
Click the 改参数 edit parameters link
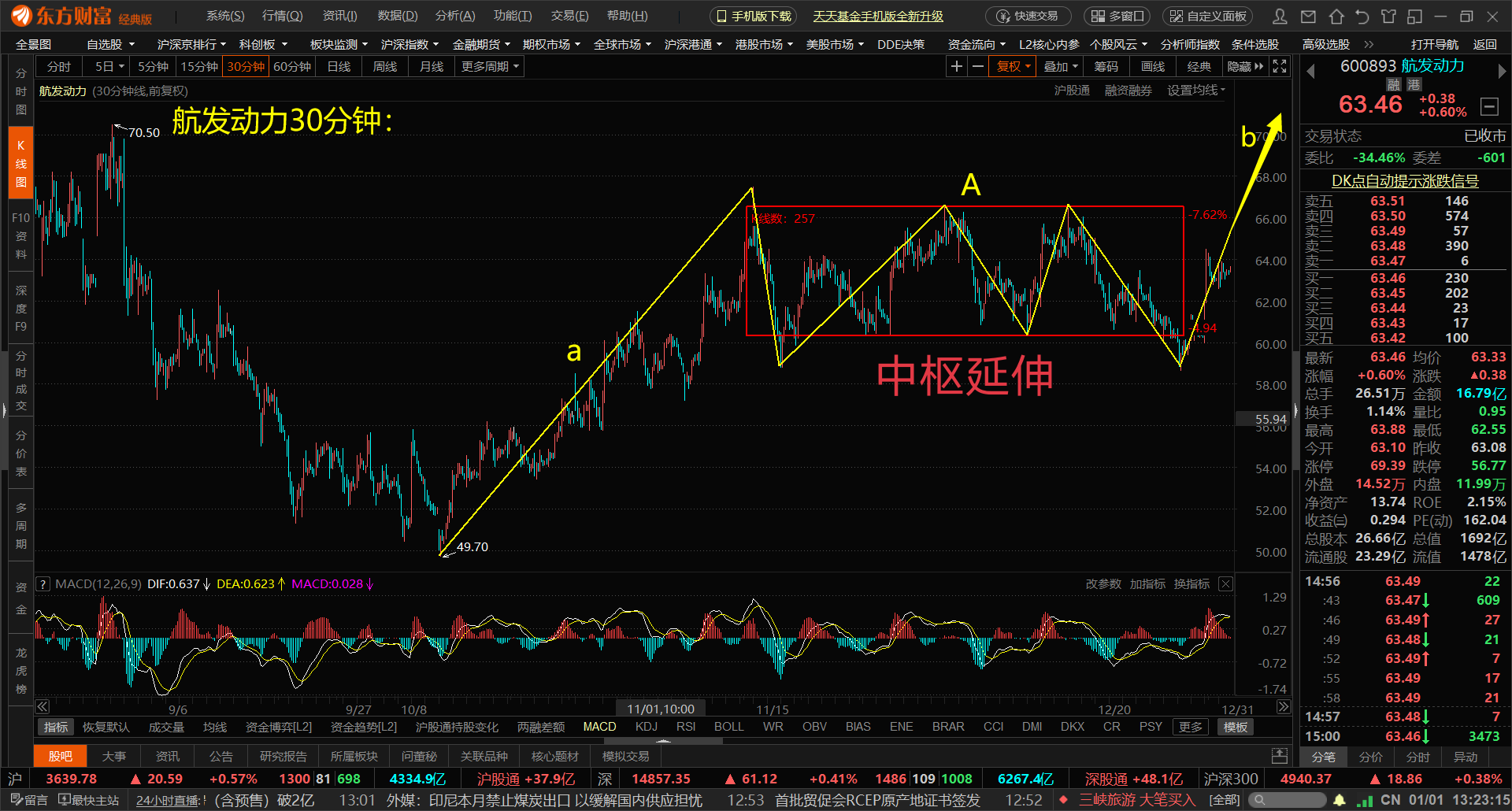tap(1103, 583)
